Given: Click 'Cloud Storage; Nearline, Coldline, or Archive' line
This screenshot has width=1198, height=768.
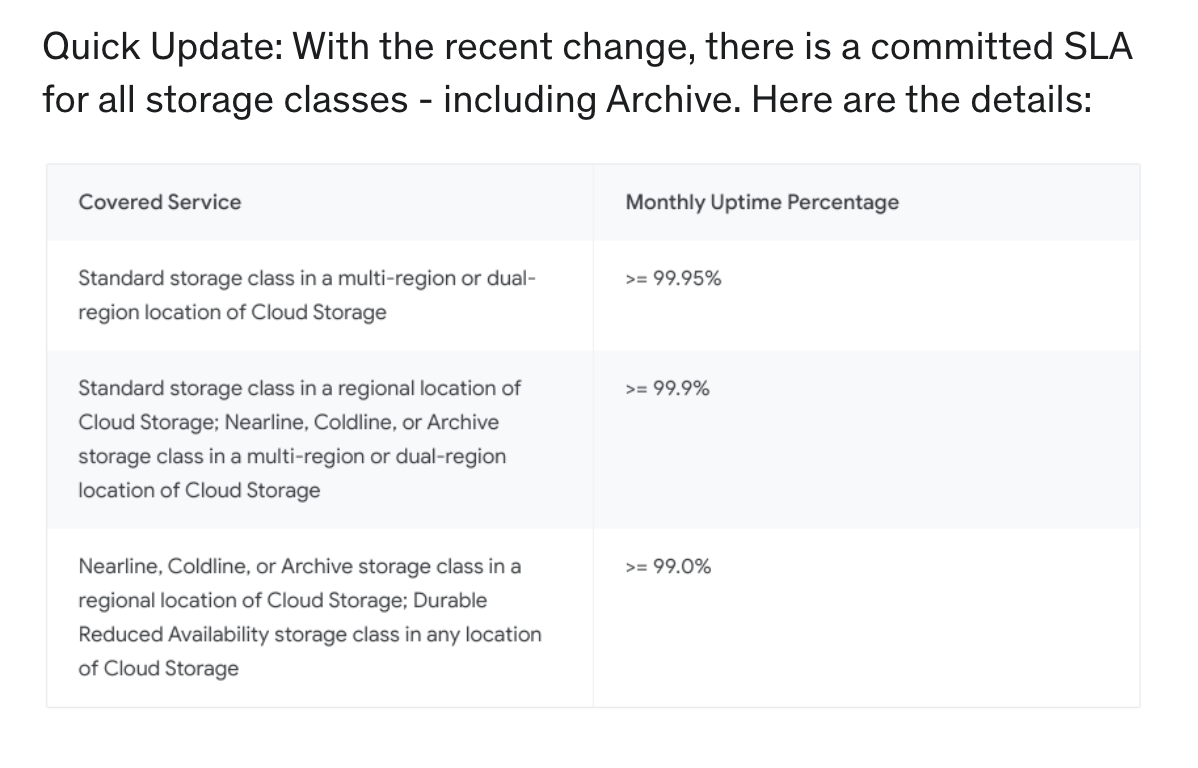Looking at the screenshot, I should tap(288, 423).
